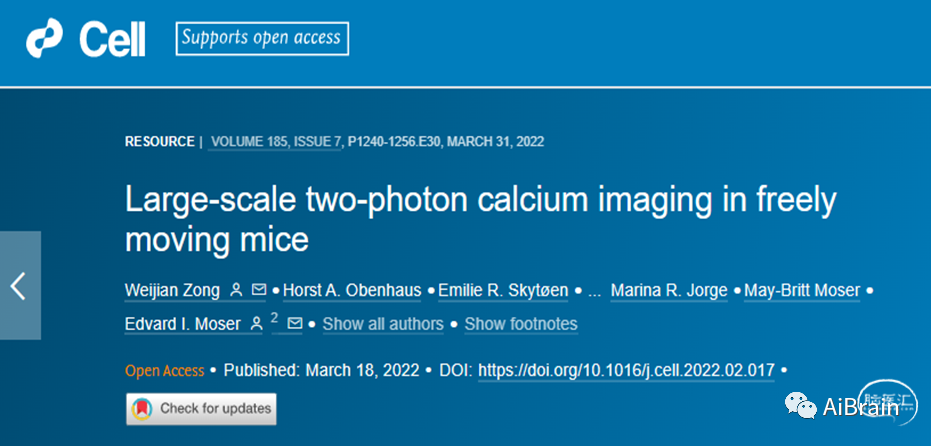Expand the full list with Show all authors
This screenshot has height=446, width=931.
tap(383, 324)
